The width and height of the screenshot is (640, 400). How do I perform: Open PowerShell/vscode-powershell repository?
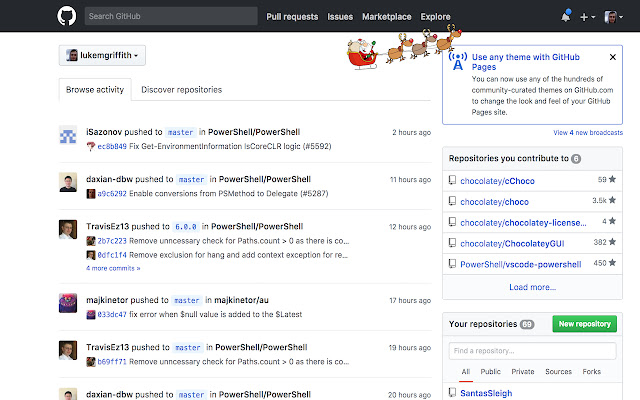(x=521, y=264)
